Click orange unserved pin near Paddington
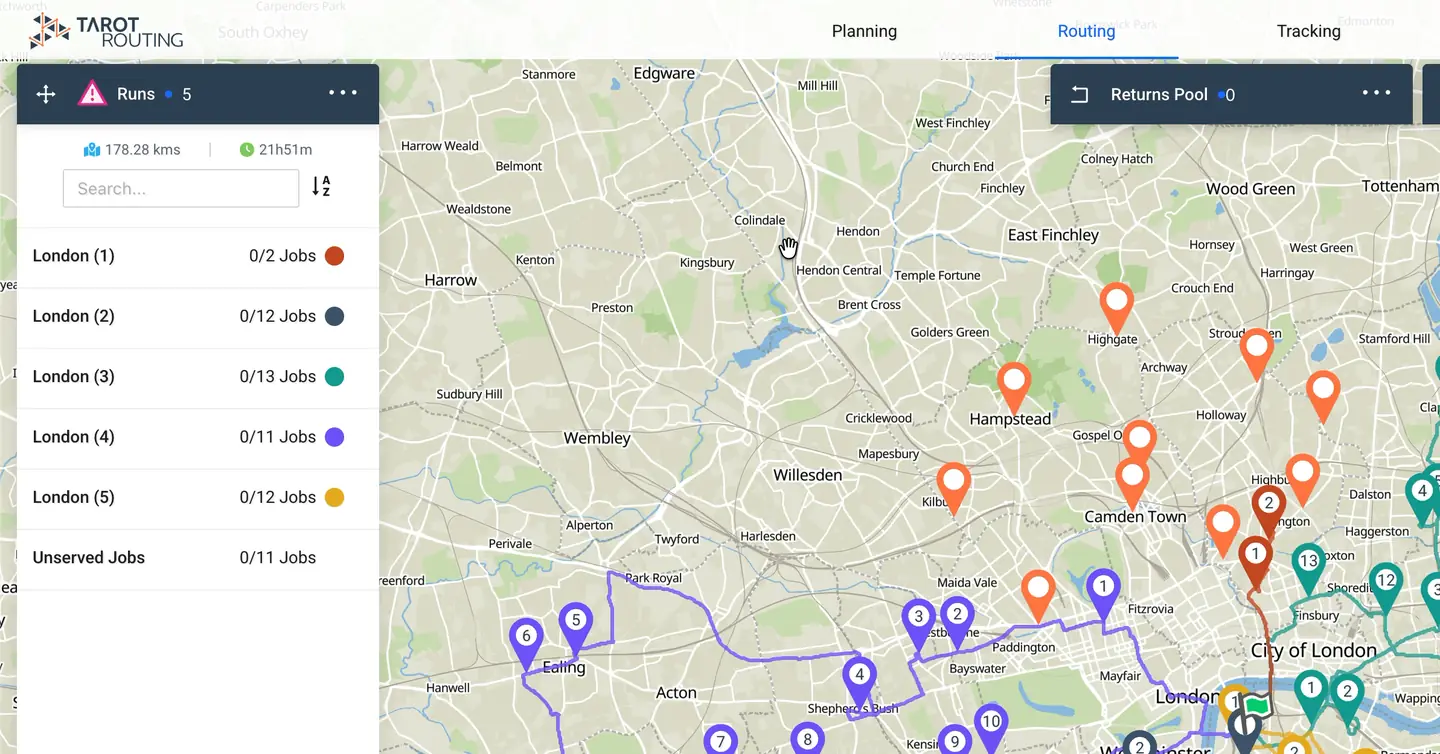1440x754 pixels. 1039,594
